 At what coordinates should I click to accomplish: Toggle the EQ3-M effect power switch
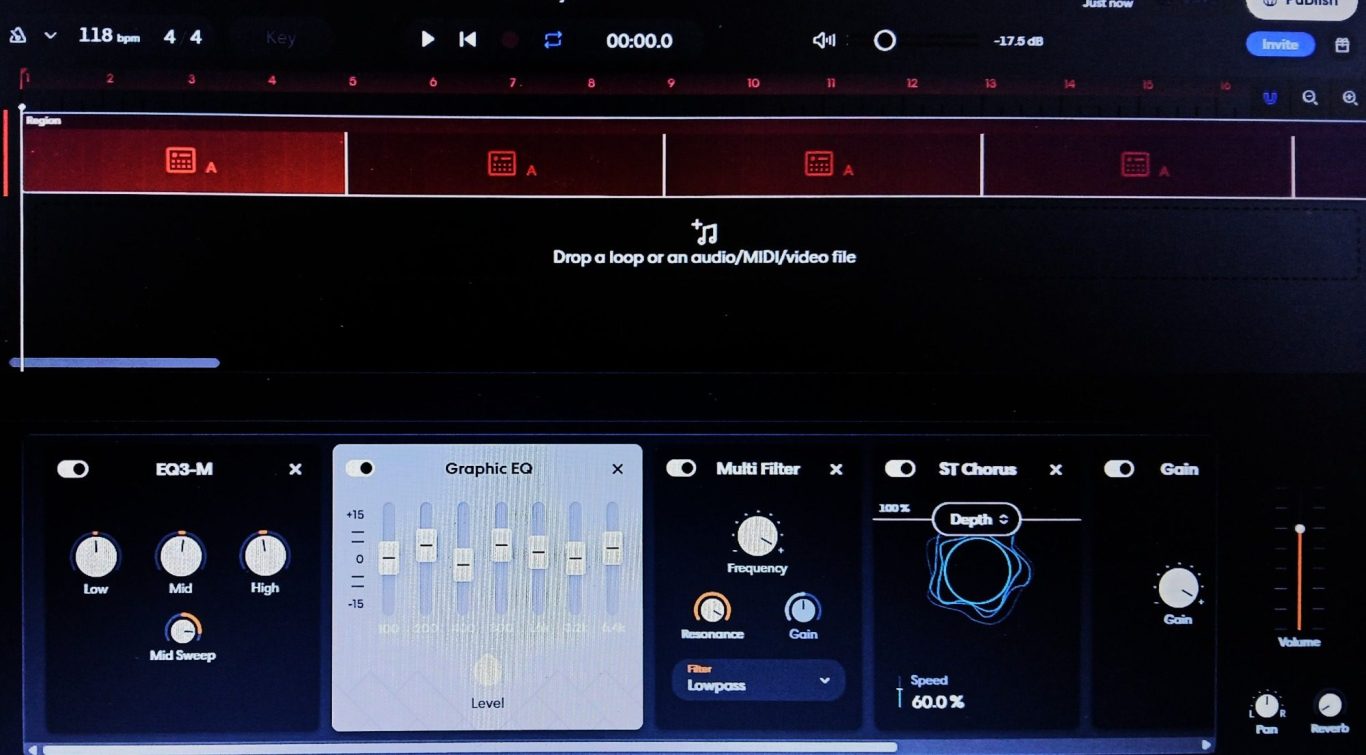73,469
